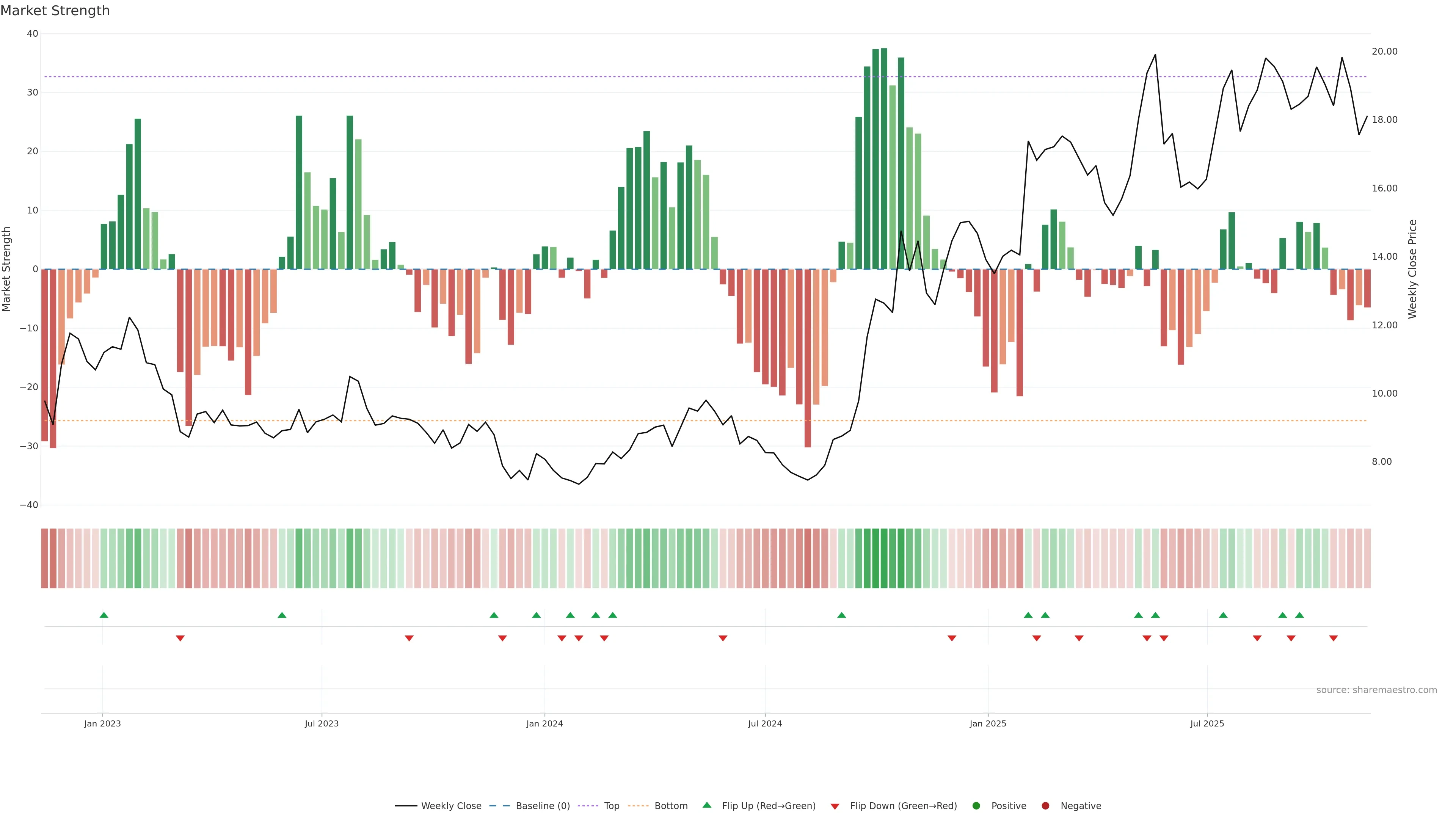Screen dimensions: 1456x819
Task: Click the dark red Negative legend circle
Action: pos(1045,806)
